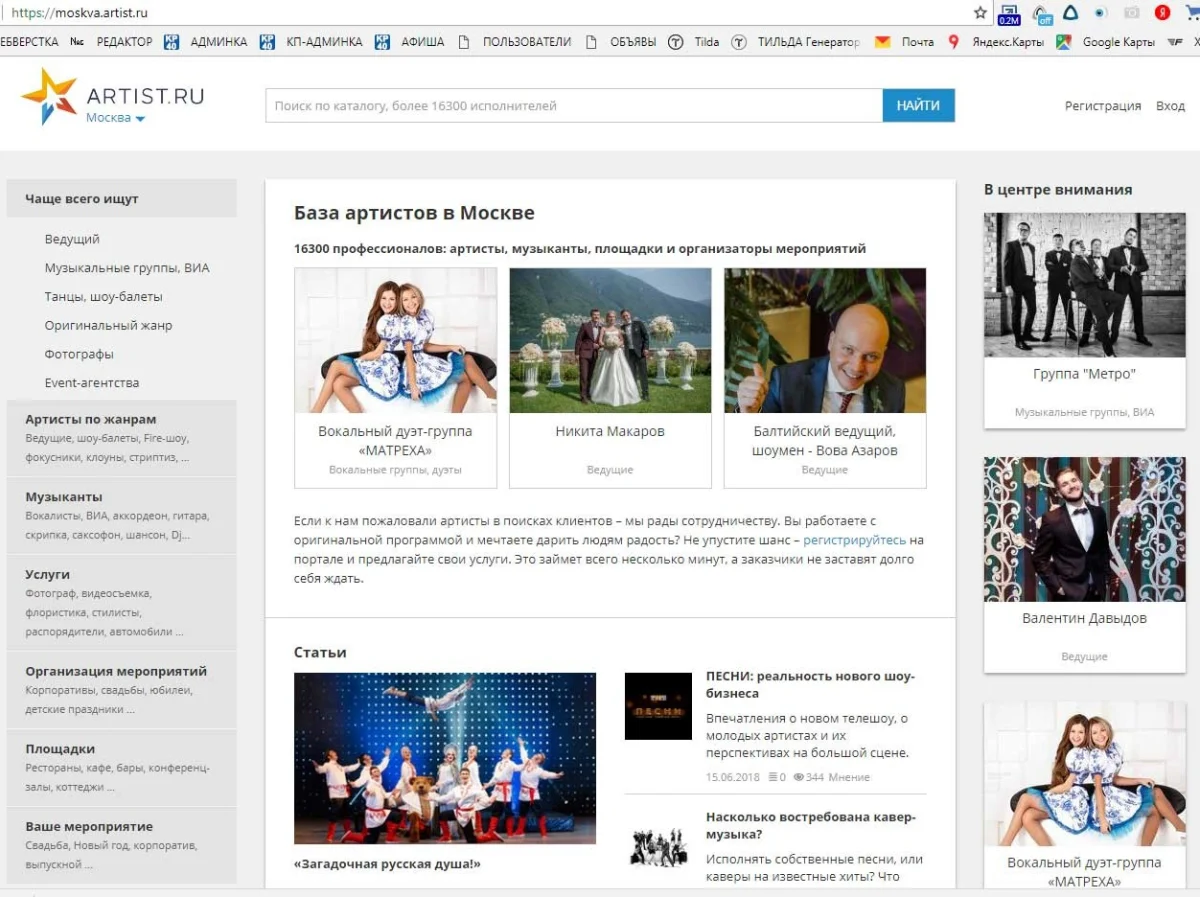
Task: Expand the Музыканты sidebar section
Action: (64, 497)
